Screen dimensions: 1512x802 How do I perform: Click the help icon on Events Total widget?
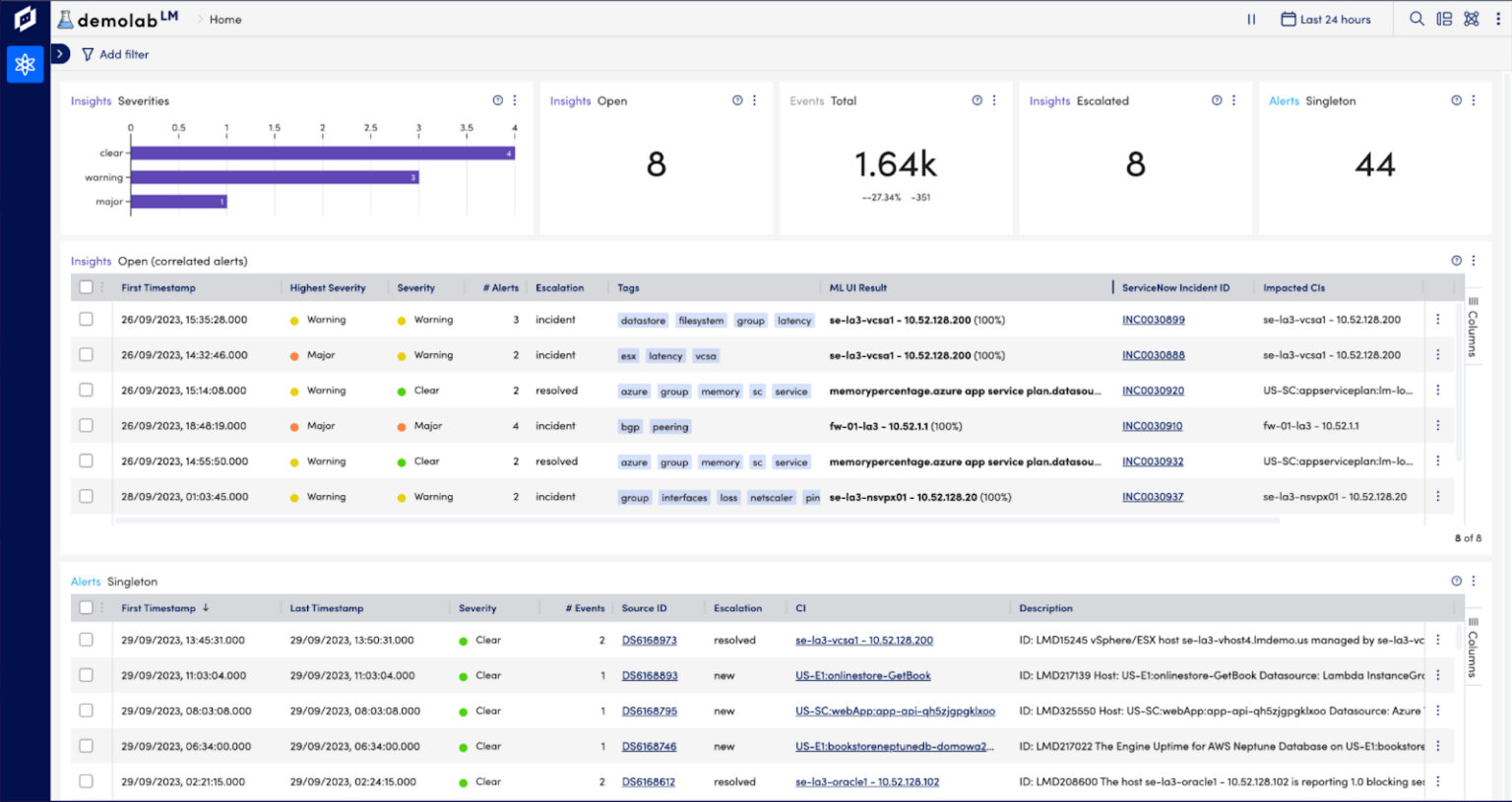click(976, 99)
